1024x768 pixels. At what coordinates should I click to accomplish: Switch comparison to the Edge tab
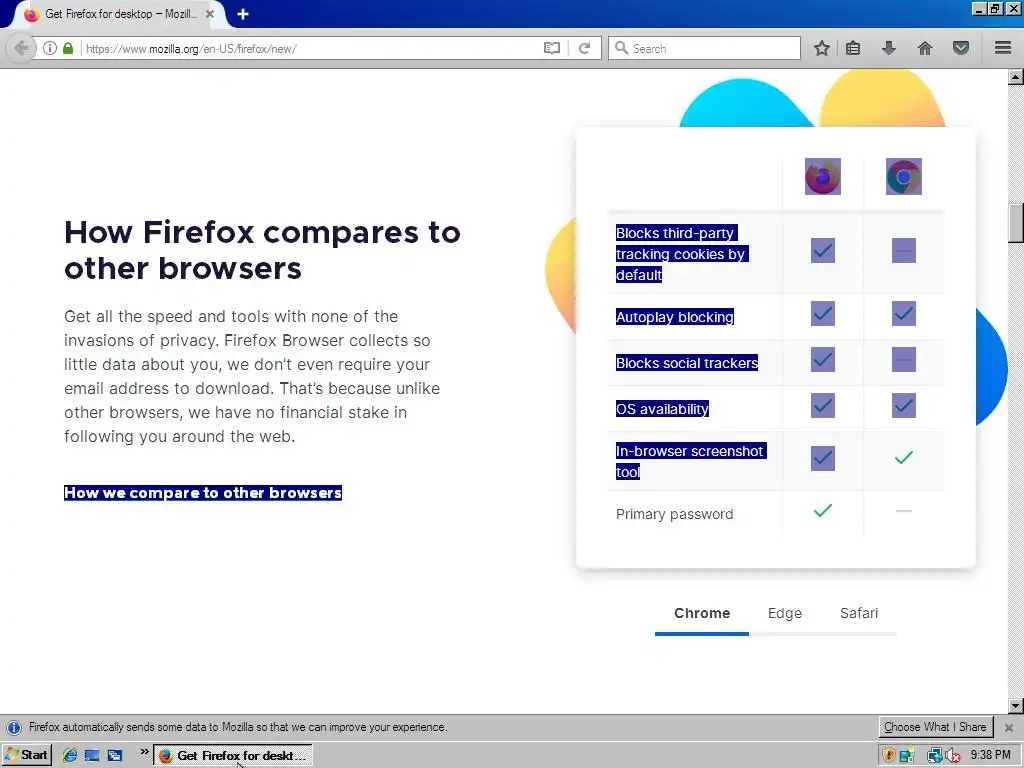(784, 613)
